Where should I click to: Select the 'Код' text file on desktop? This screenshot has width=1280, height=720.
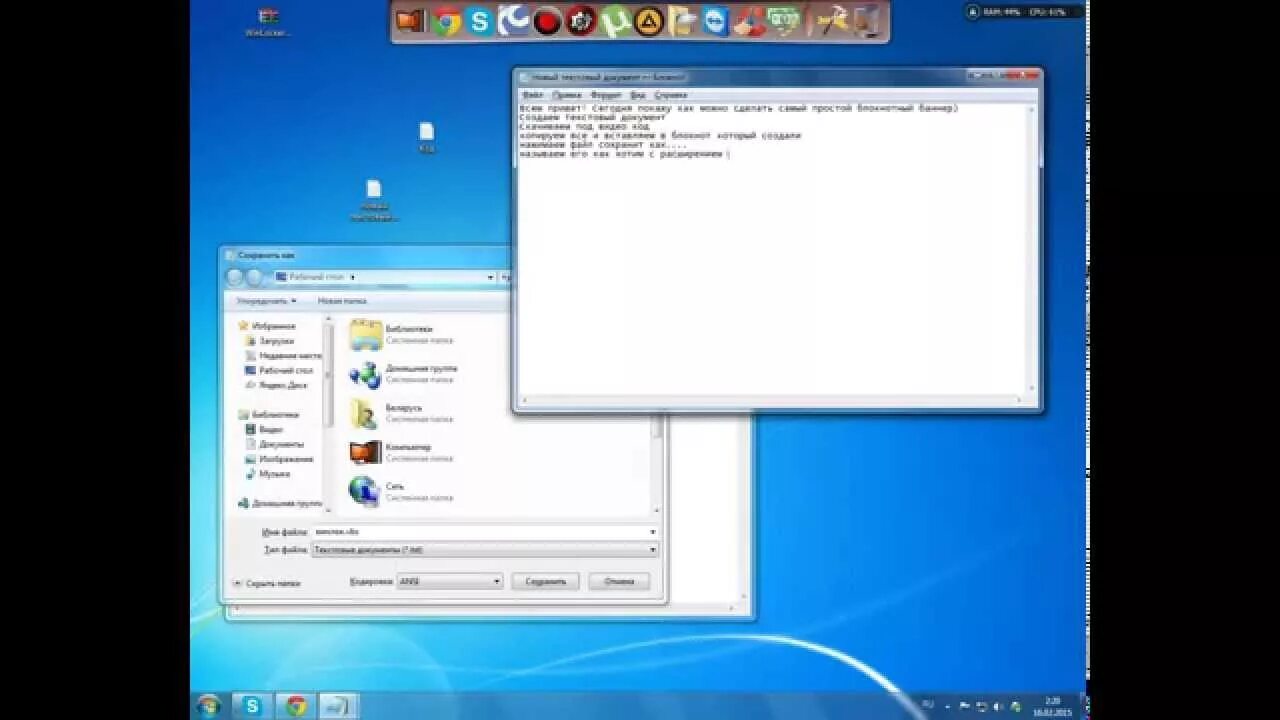pos(427,137)
